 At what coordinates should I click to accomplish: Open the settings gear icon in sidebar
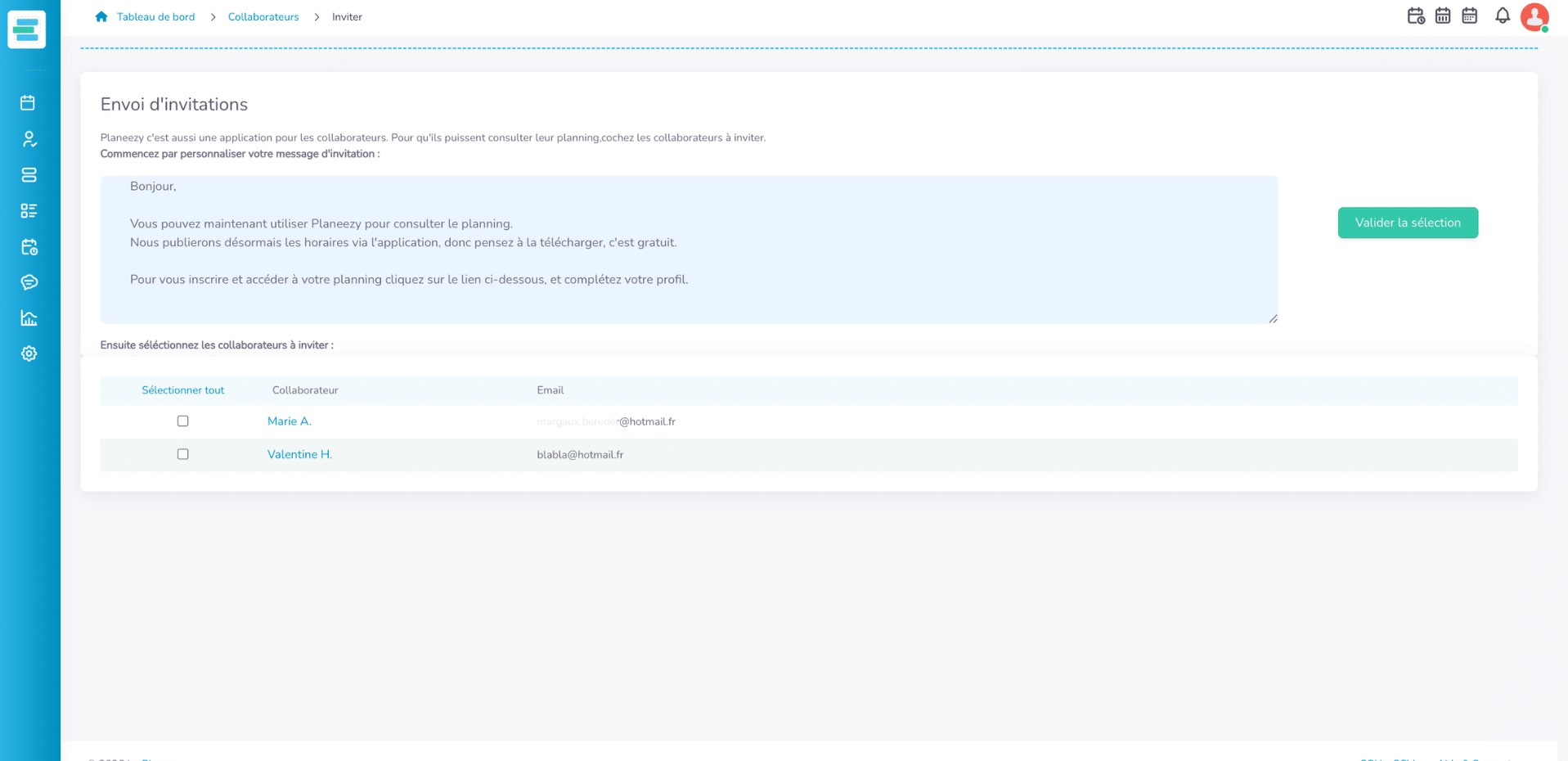[29, 353]
